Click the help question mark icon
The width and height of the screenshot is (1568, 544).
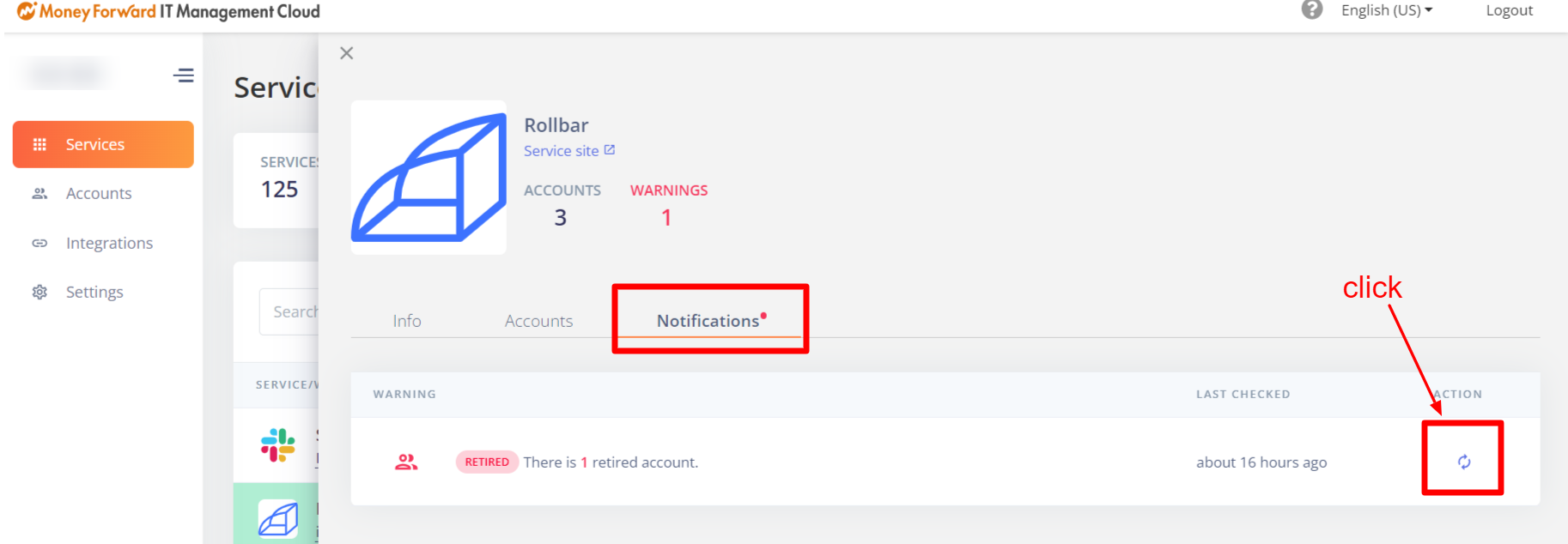(1311, 10)
